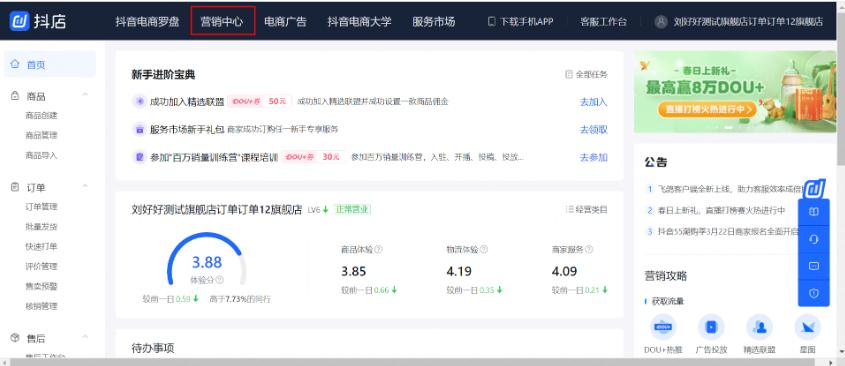This screenshot has width=845, height=366.
Task: Click the 正常营业 status tag
Action: pyautogui.click(x=352, y=209)
